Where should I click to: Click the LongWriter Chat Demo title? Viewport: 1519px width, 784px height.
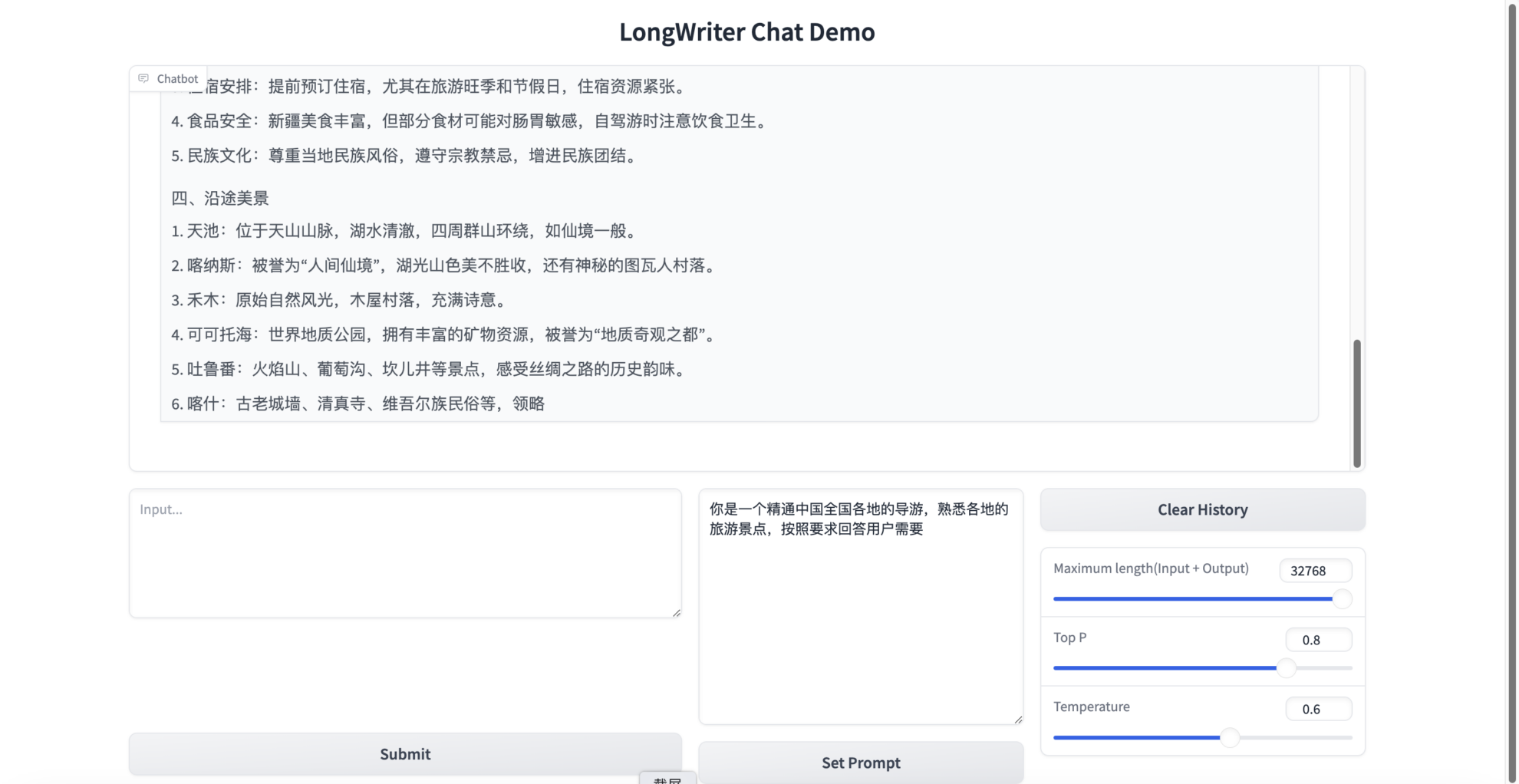click(746, 32)
